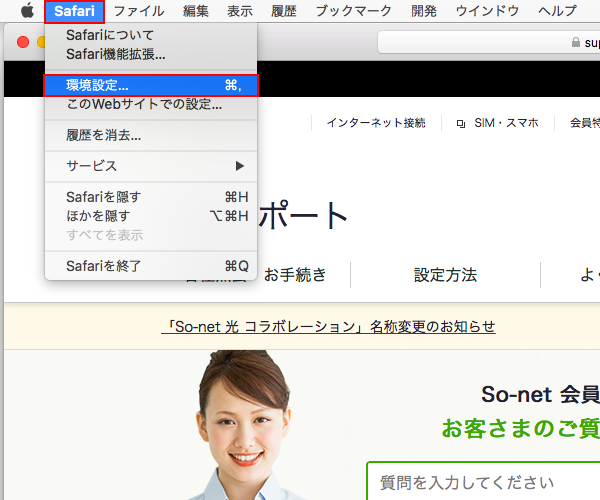The width and height of the screenshot is (600, 500).
Task: Click the lock icon in the address bar
Action: pos(573,43)
